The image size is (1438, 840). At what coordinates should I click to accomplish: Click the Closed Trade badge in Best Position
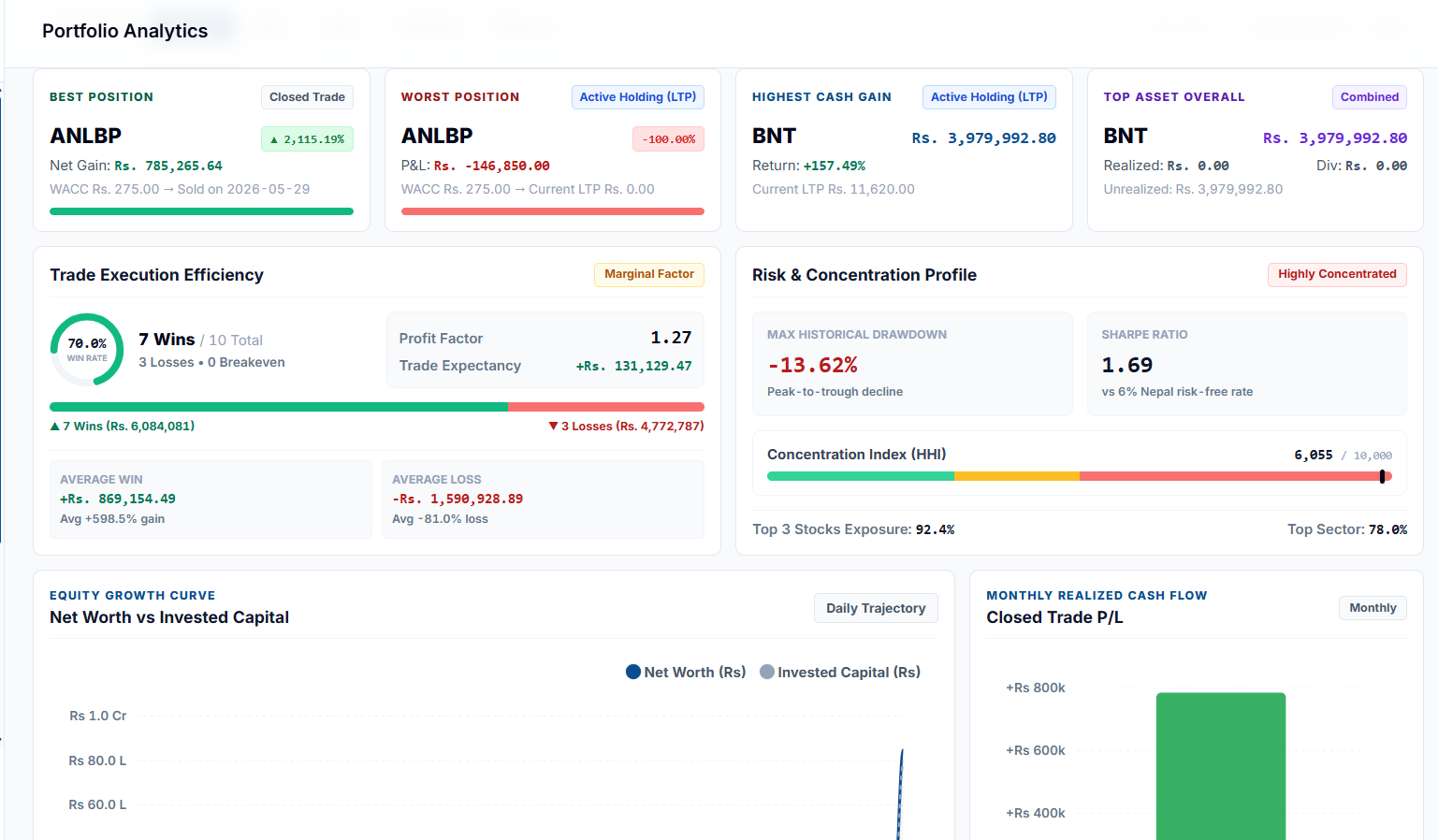coord(307,97)
